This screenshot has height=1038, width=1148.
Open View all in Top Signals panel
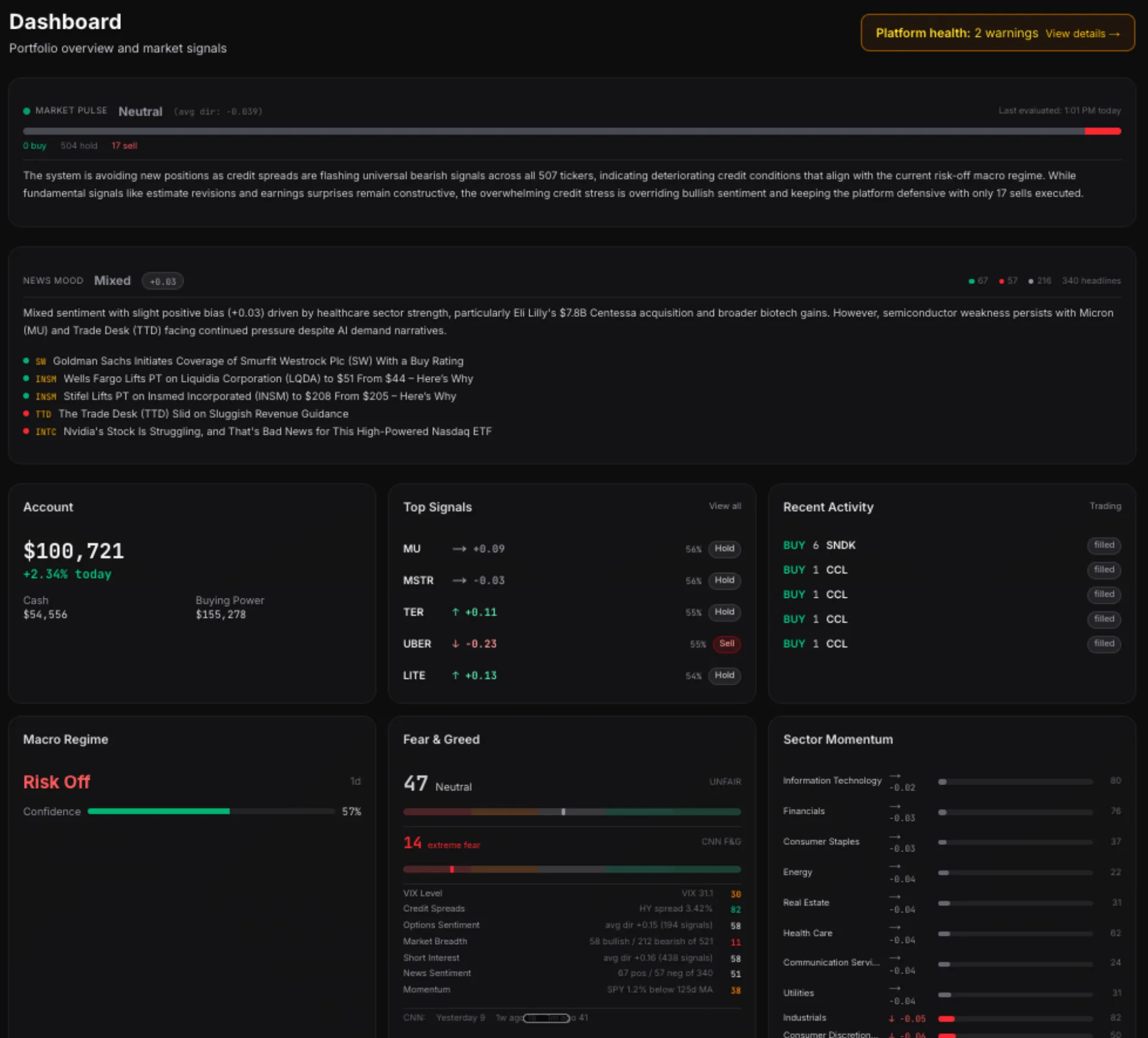tap(725, 506)
